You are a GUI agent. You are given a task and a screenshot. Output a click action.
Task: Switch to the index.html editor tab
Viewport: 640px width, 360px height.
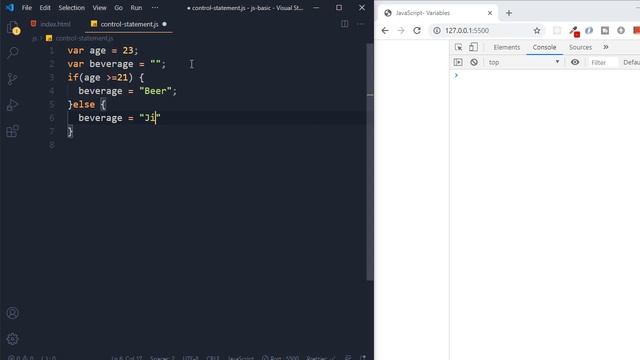pos(51,24)
